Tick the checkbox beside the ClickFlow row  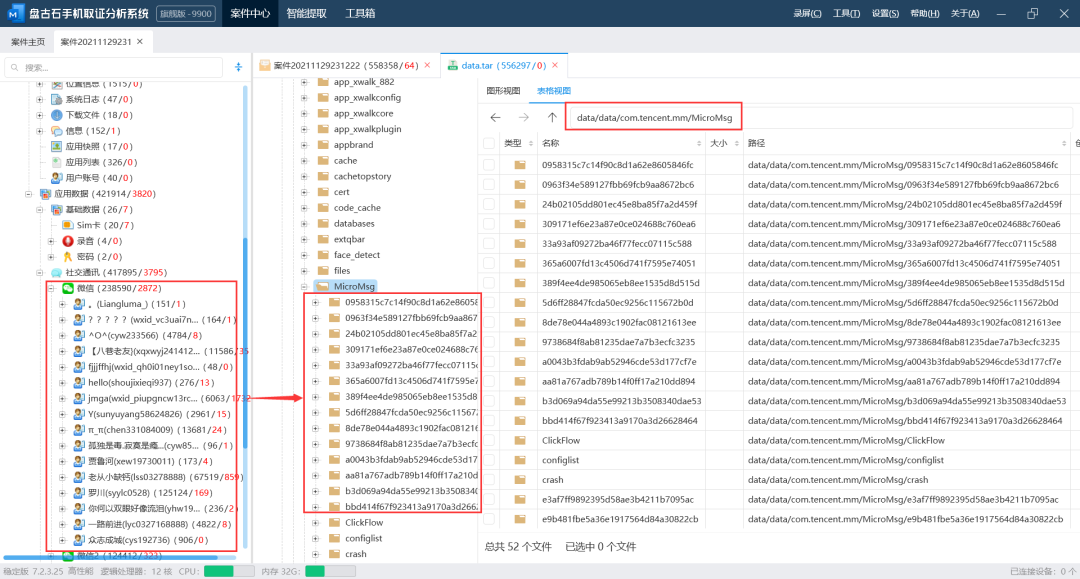click(x=489, y=440)
